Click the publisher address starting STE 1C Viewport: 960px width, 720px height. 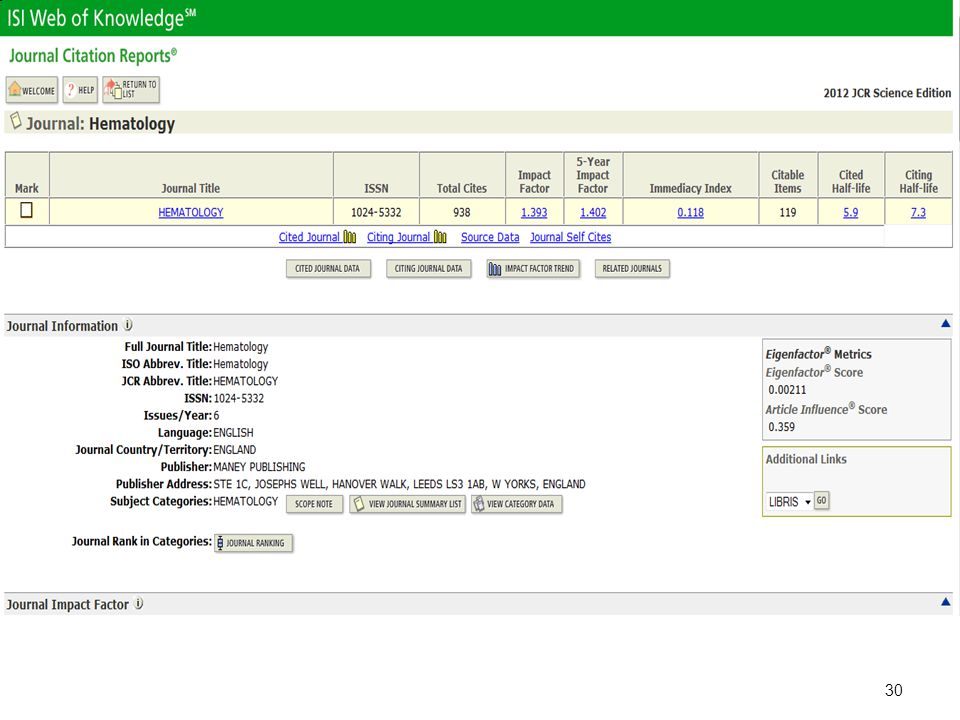(399, 484)
